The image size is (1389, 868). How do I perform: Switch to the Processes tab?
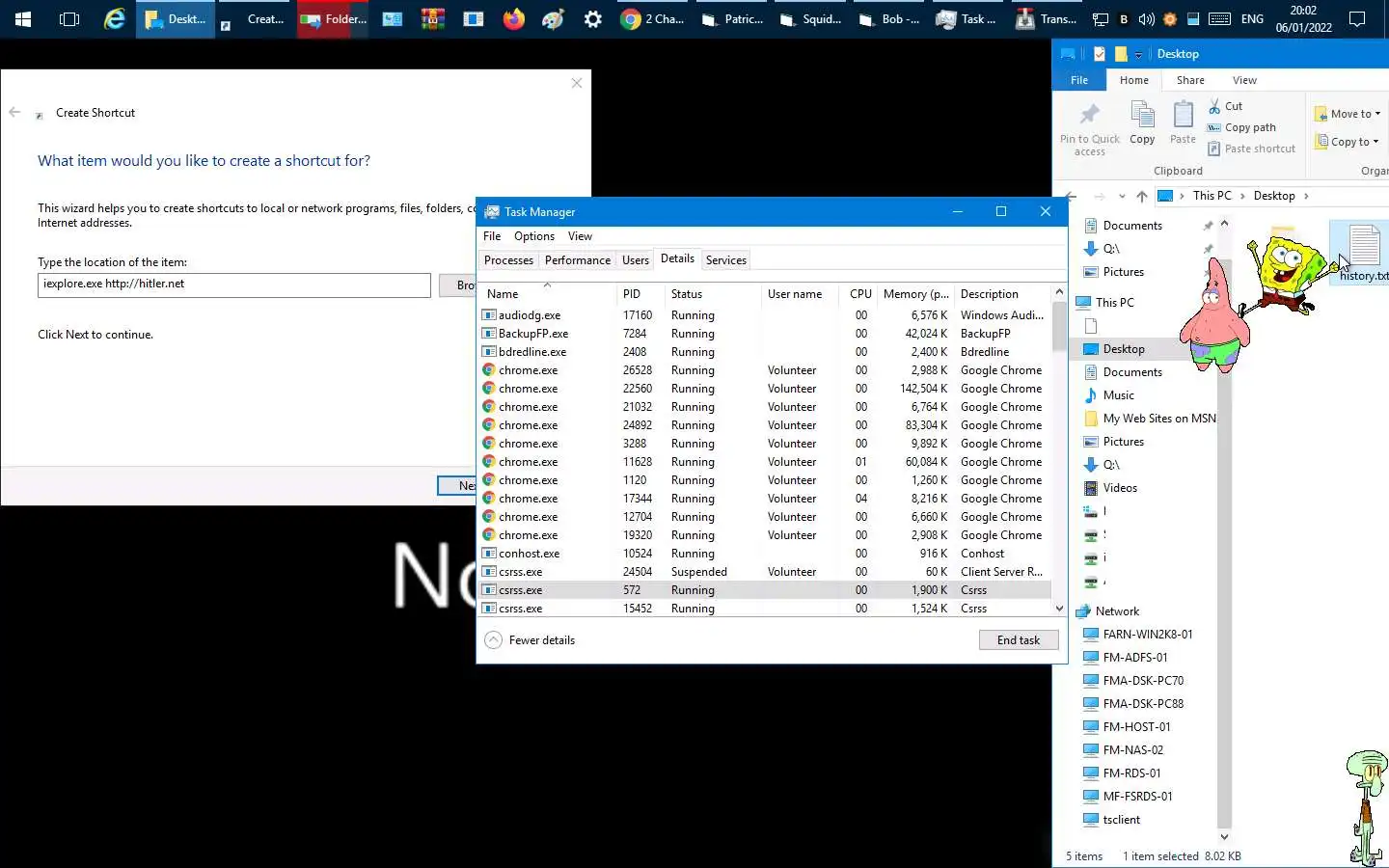(x=508, y=260)
